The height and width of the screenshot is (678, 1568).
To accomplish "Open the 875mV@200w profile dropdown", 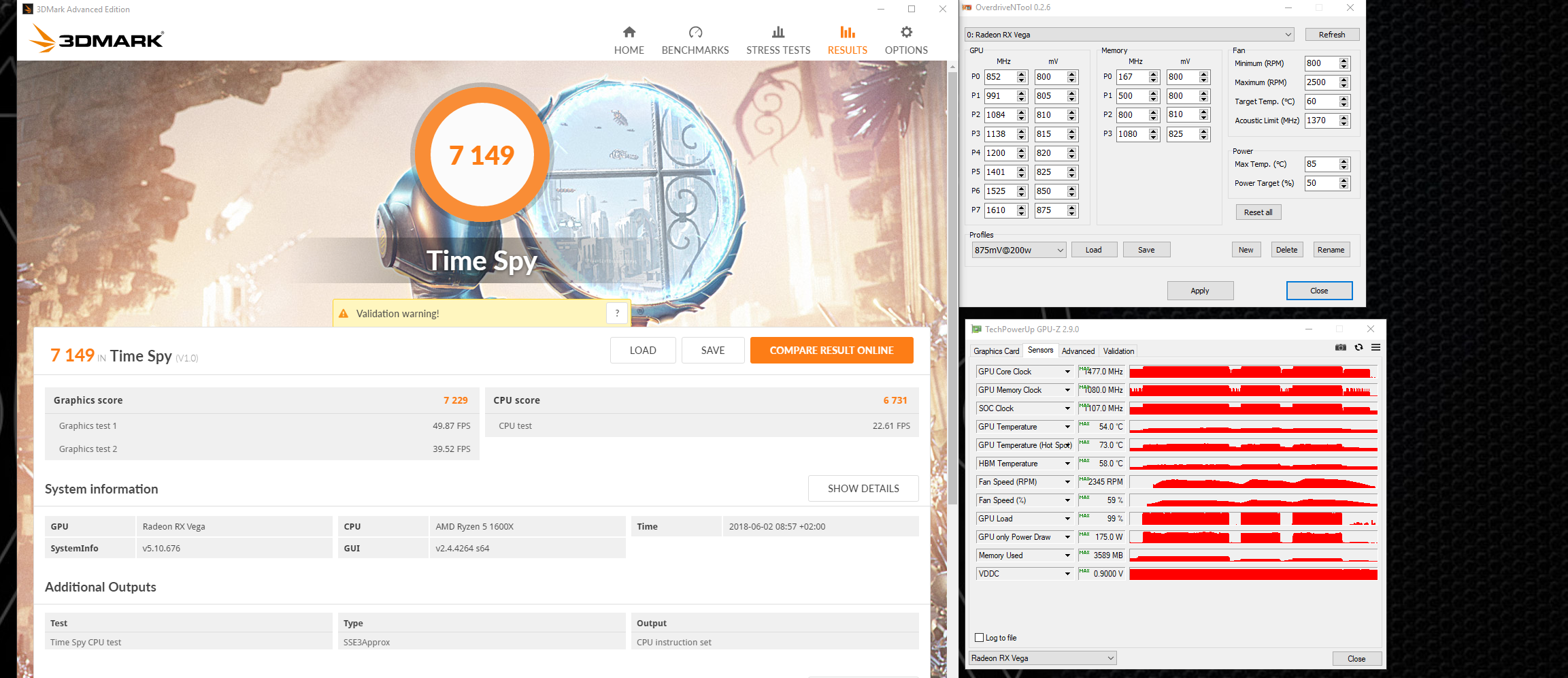I will (x=1018, y=250).
